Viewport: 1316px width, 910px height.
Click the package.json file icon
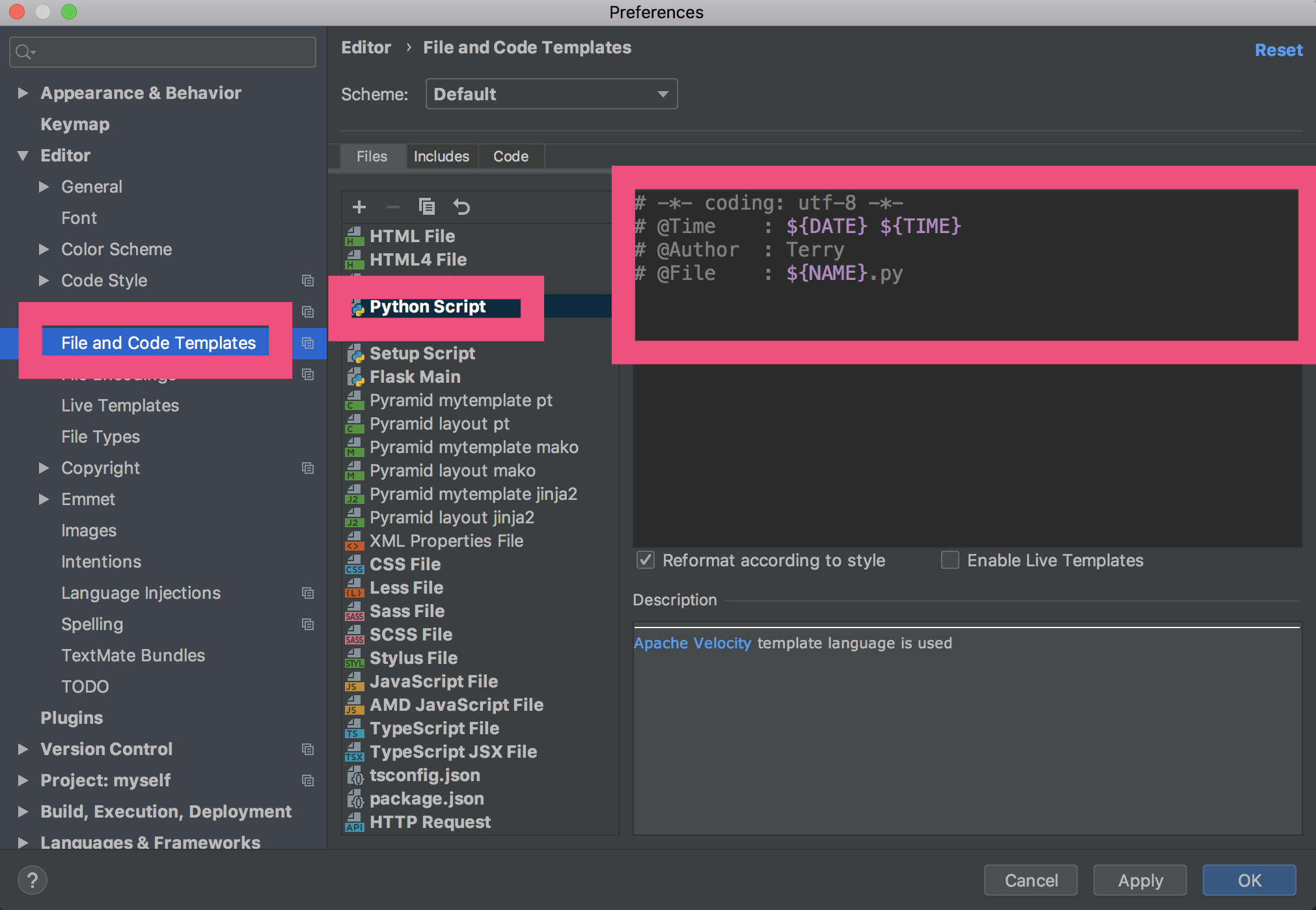tap(354, 799)
